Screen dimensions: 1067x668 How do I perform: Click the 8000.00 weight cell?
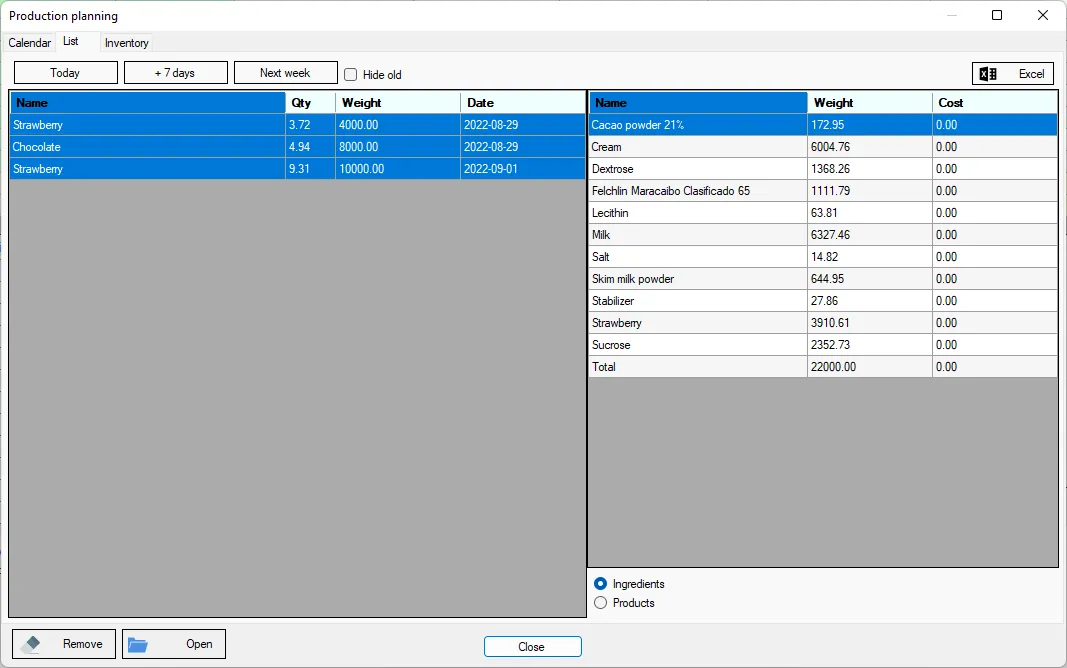[x=398, y=147]
